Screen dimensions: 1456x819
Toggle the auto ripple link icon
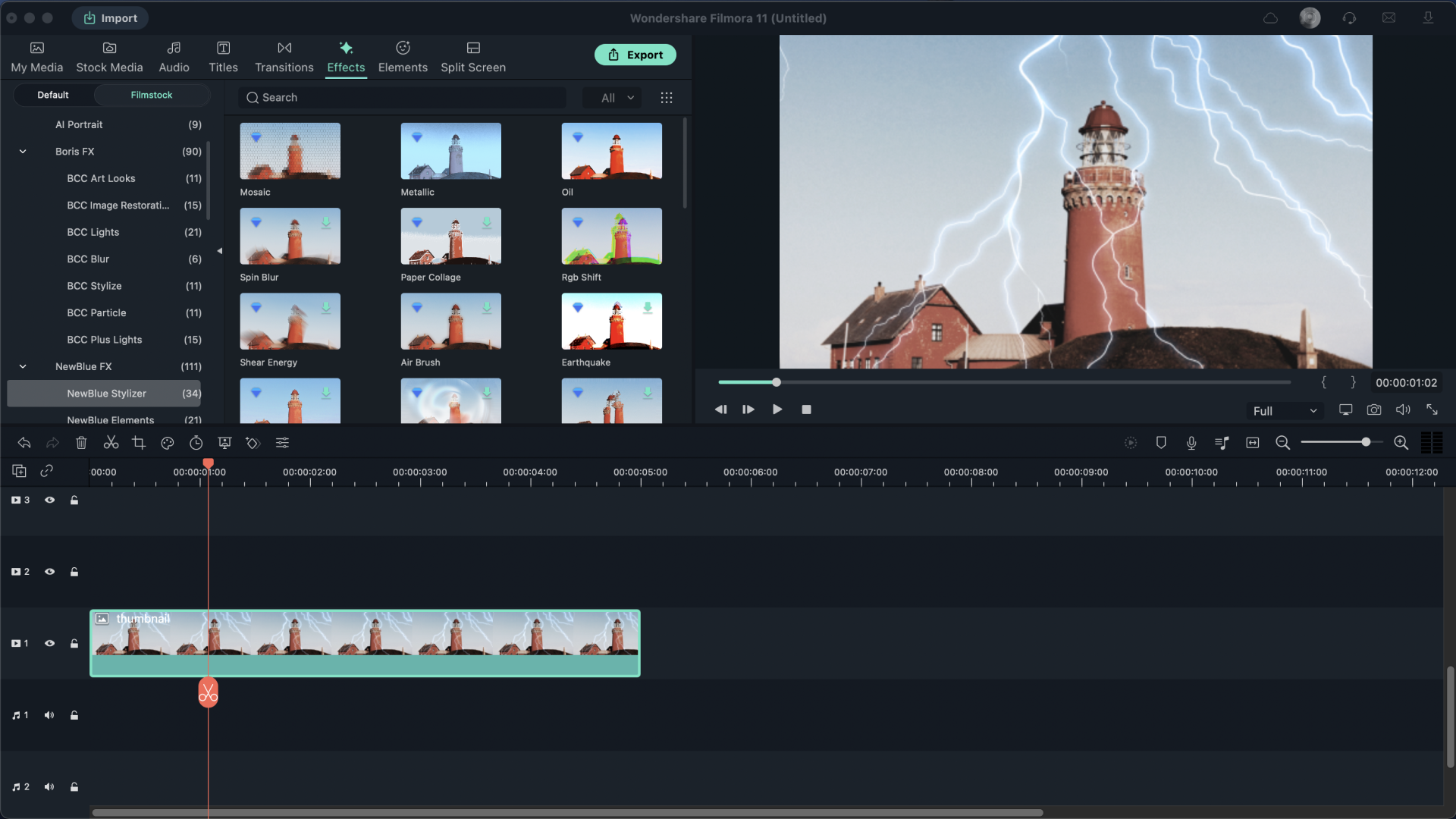tap(46, 471)
